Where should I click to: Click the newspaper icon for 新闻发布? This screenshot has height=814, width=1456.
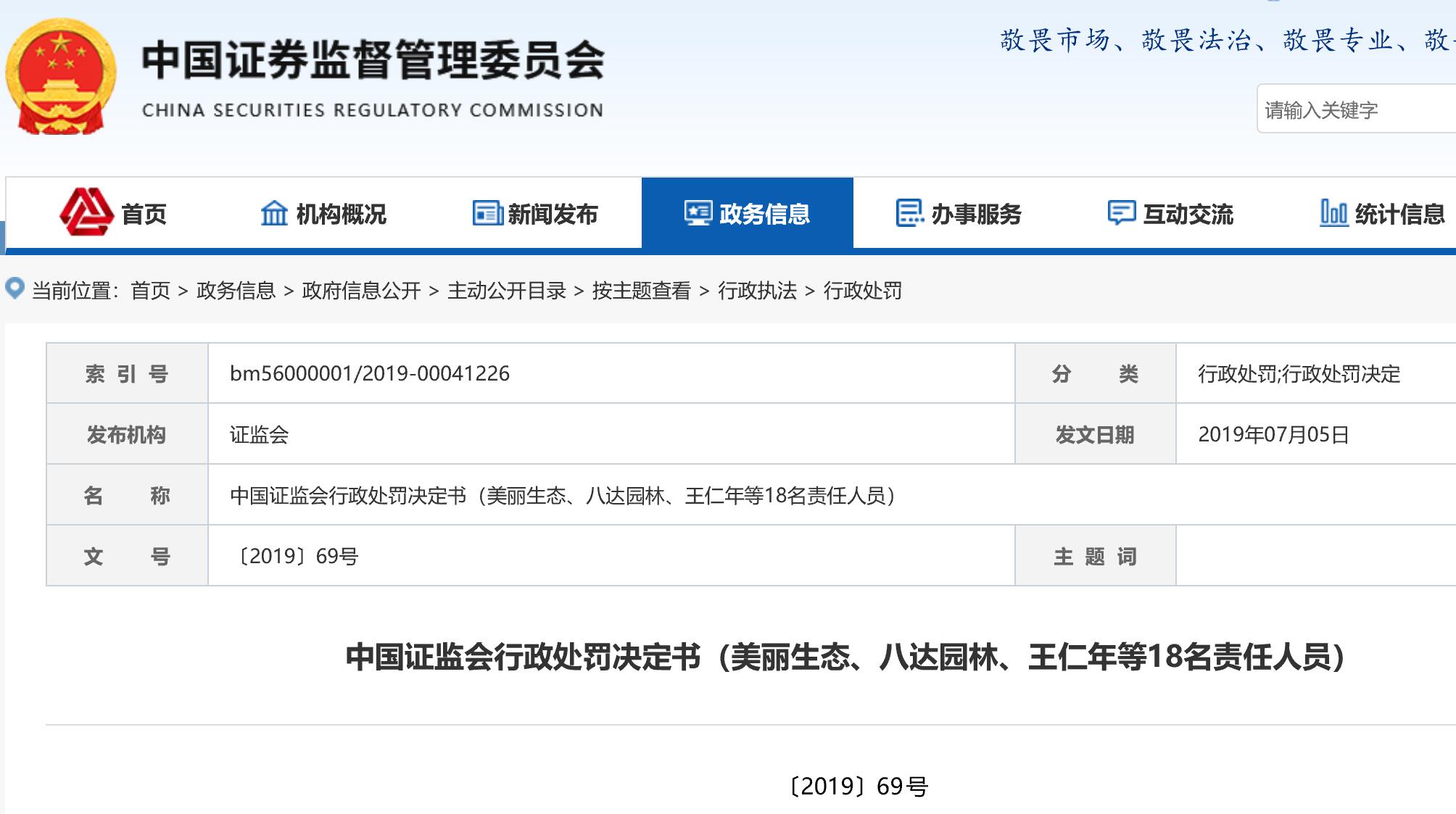click(x=487, y=213)
